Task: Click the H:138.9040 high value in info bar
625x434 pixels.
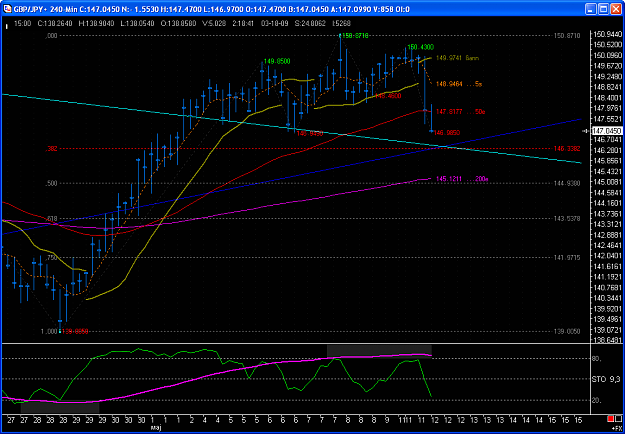Action: coord(94,24)
